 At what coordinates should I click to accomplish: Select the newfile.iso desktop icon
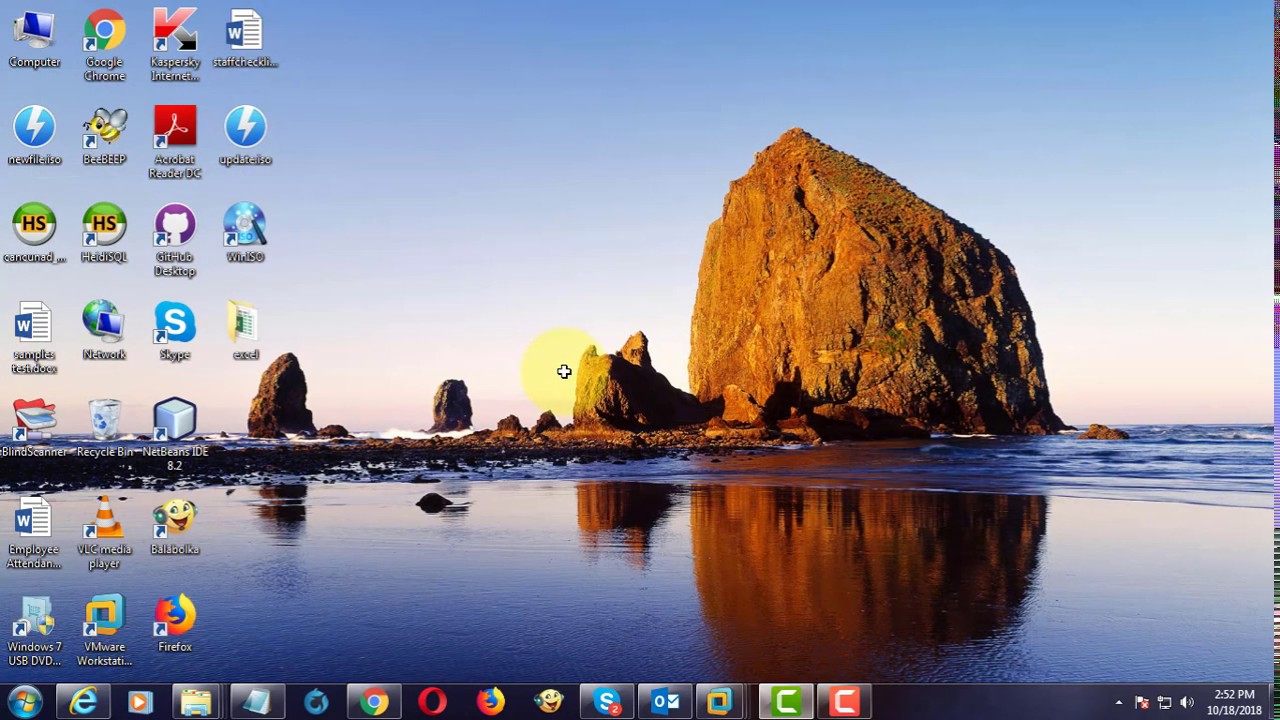tap(34, 135)
